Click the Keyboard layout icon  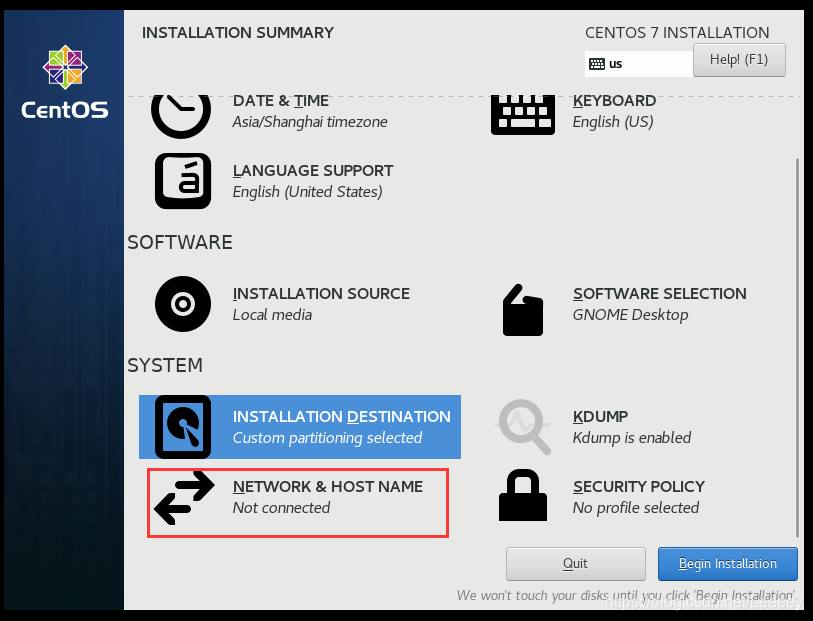[523, 115]
